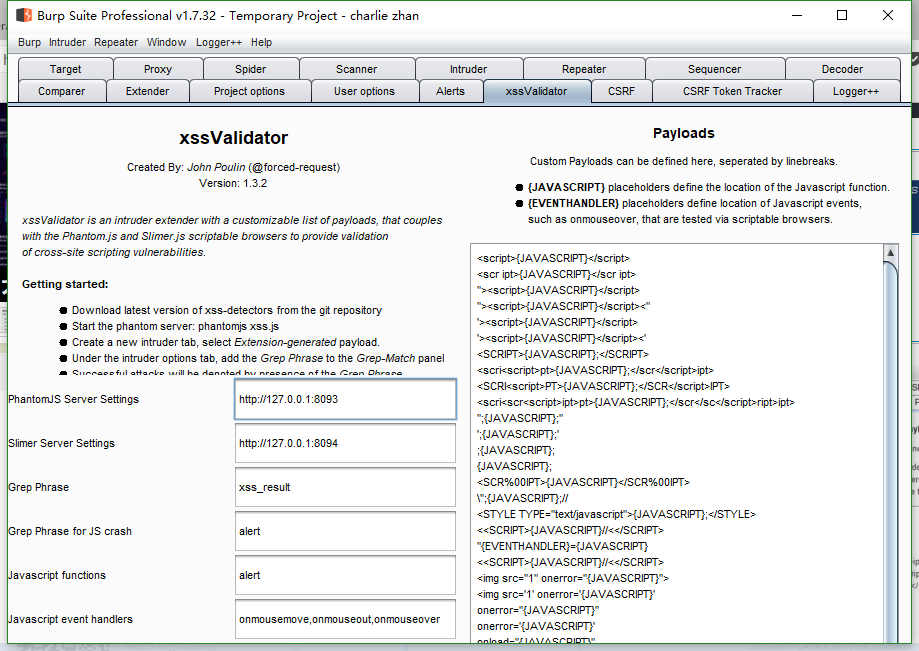Click the xssValidator heading
The width and height of the screenshot is (919, 651).
[x=233, y=138]
